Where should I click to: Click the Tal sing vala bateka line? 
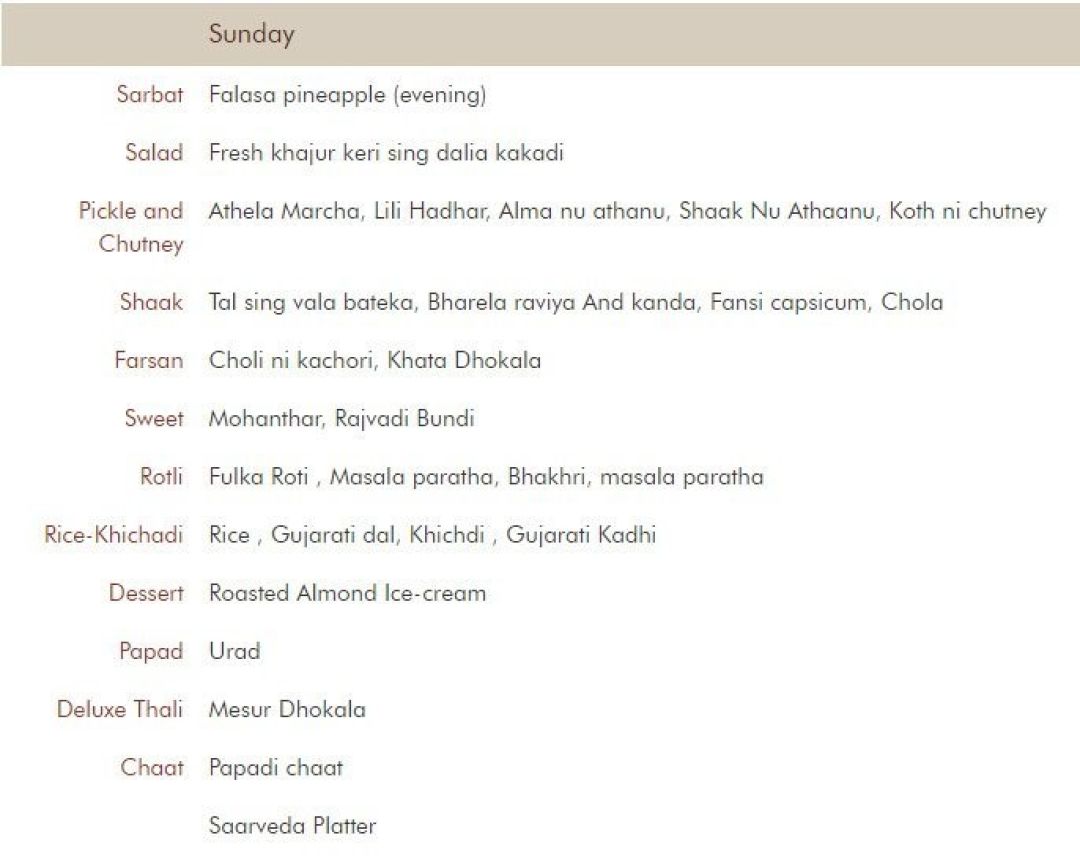point(575,302)
